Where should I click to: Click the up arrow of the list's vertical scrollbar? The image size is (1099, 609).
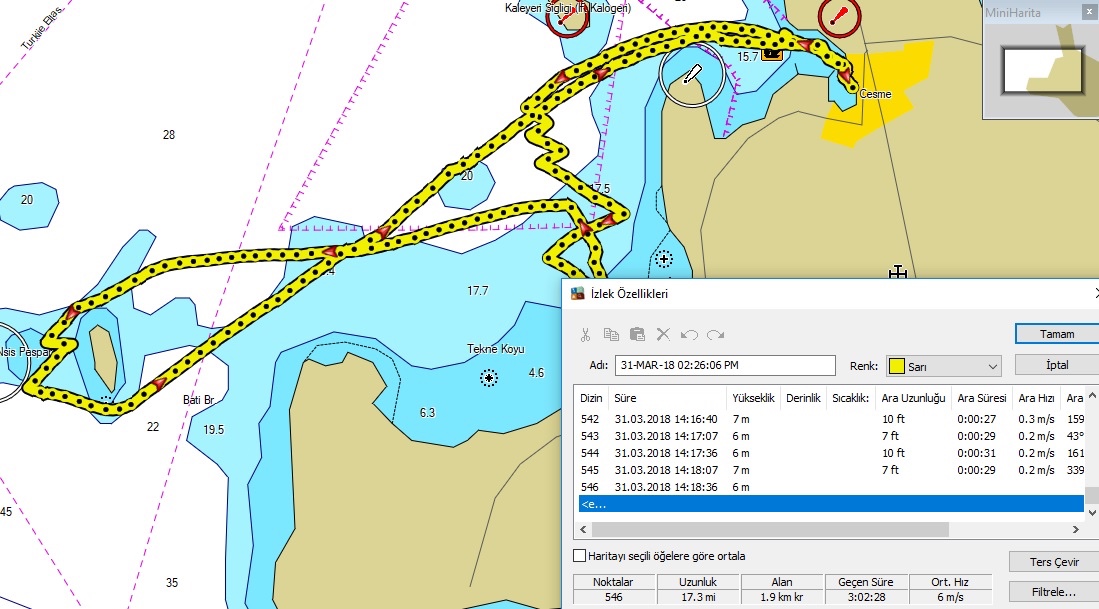(1091, 396)
